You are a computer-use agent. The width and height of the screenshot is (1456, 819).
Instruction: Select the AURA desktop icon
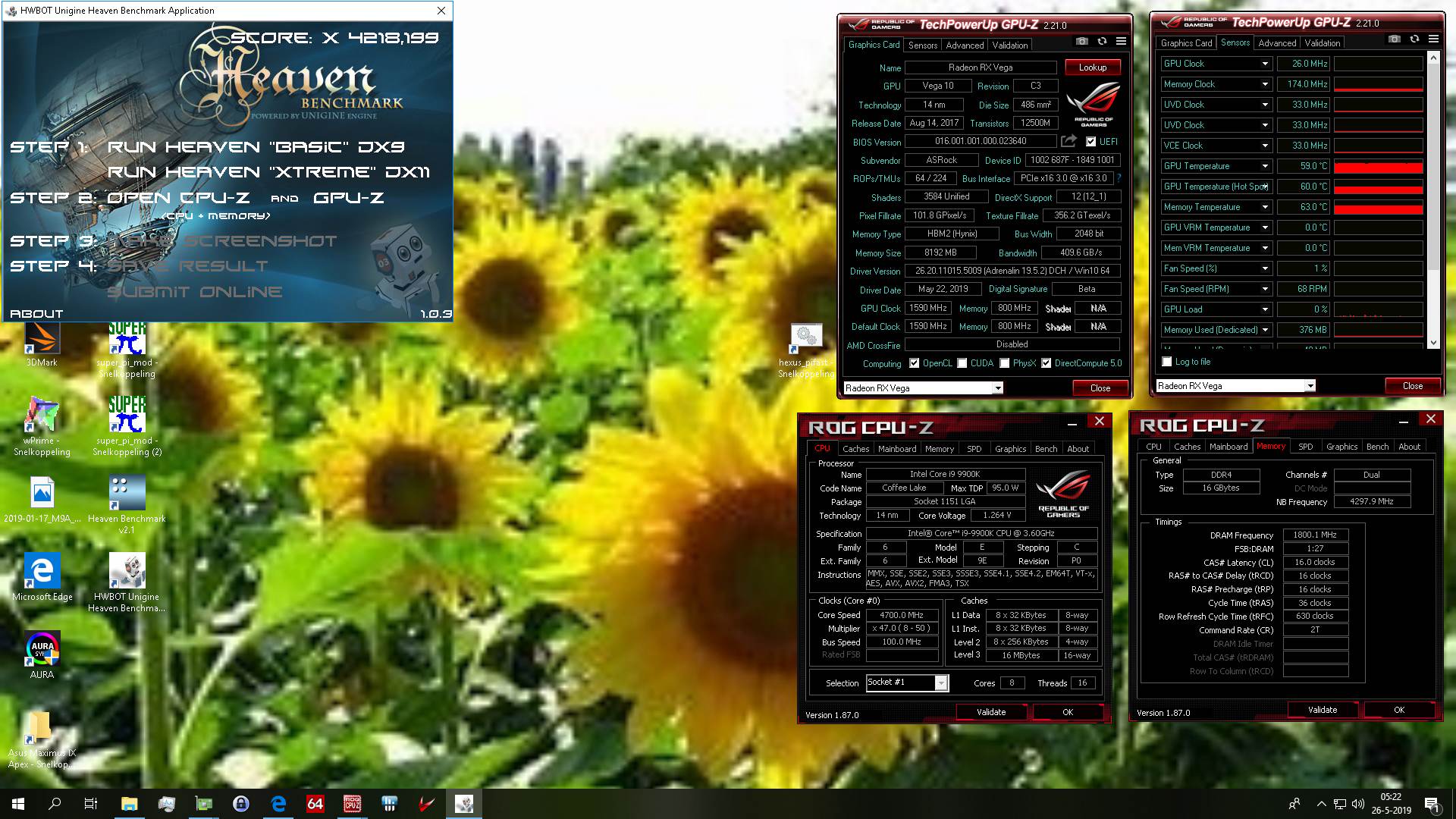42,656
